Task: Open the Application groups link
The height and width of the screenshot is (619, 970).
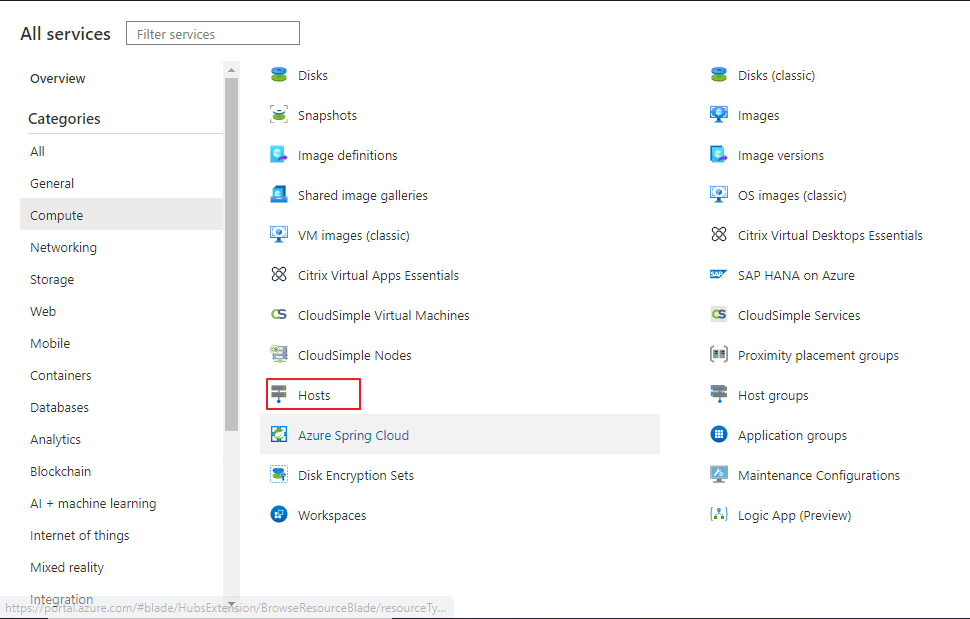Action: 792,436
